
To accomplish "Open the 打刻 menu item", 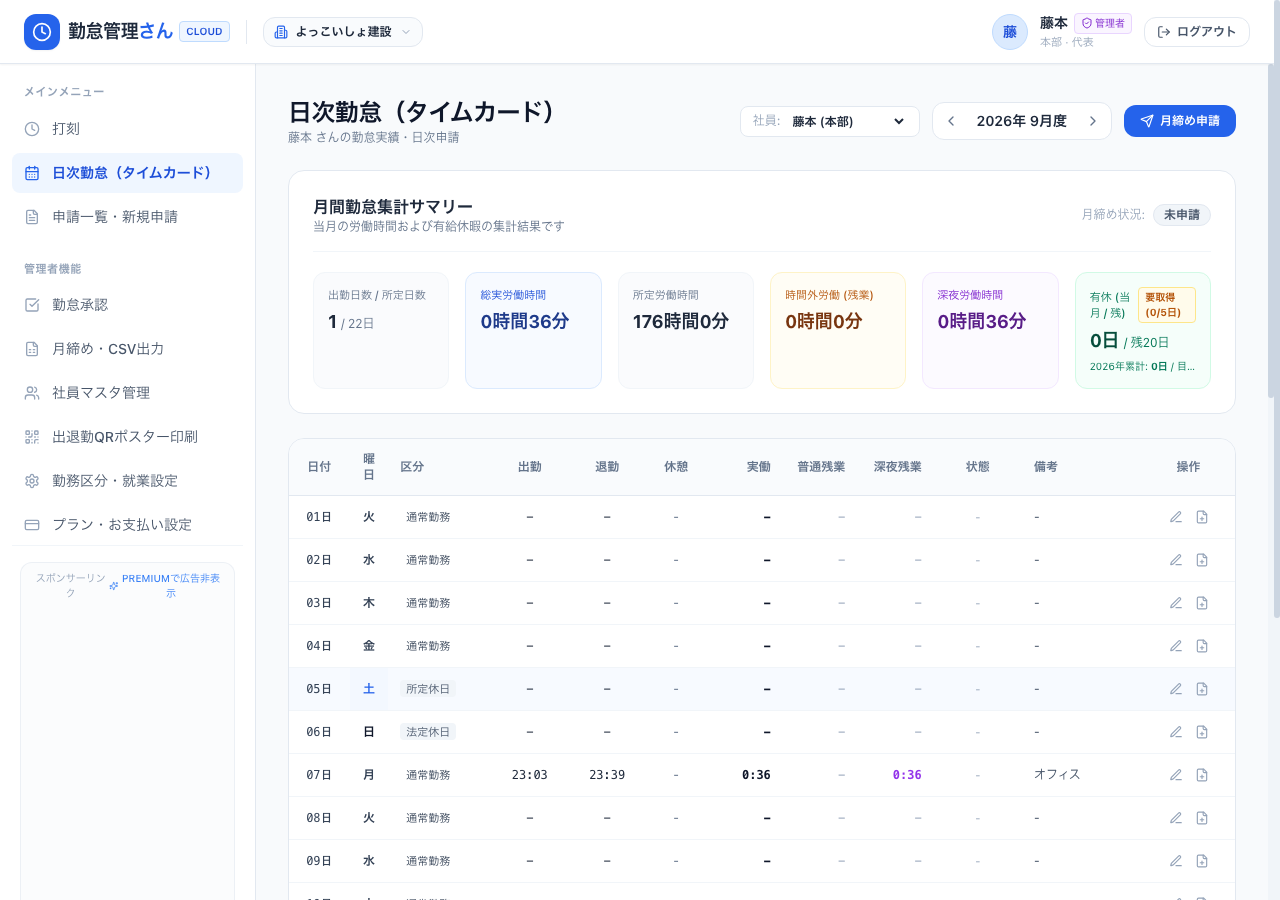I will [127, 129].
